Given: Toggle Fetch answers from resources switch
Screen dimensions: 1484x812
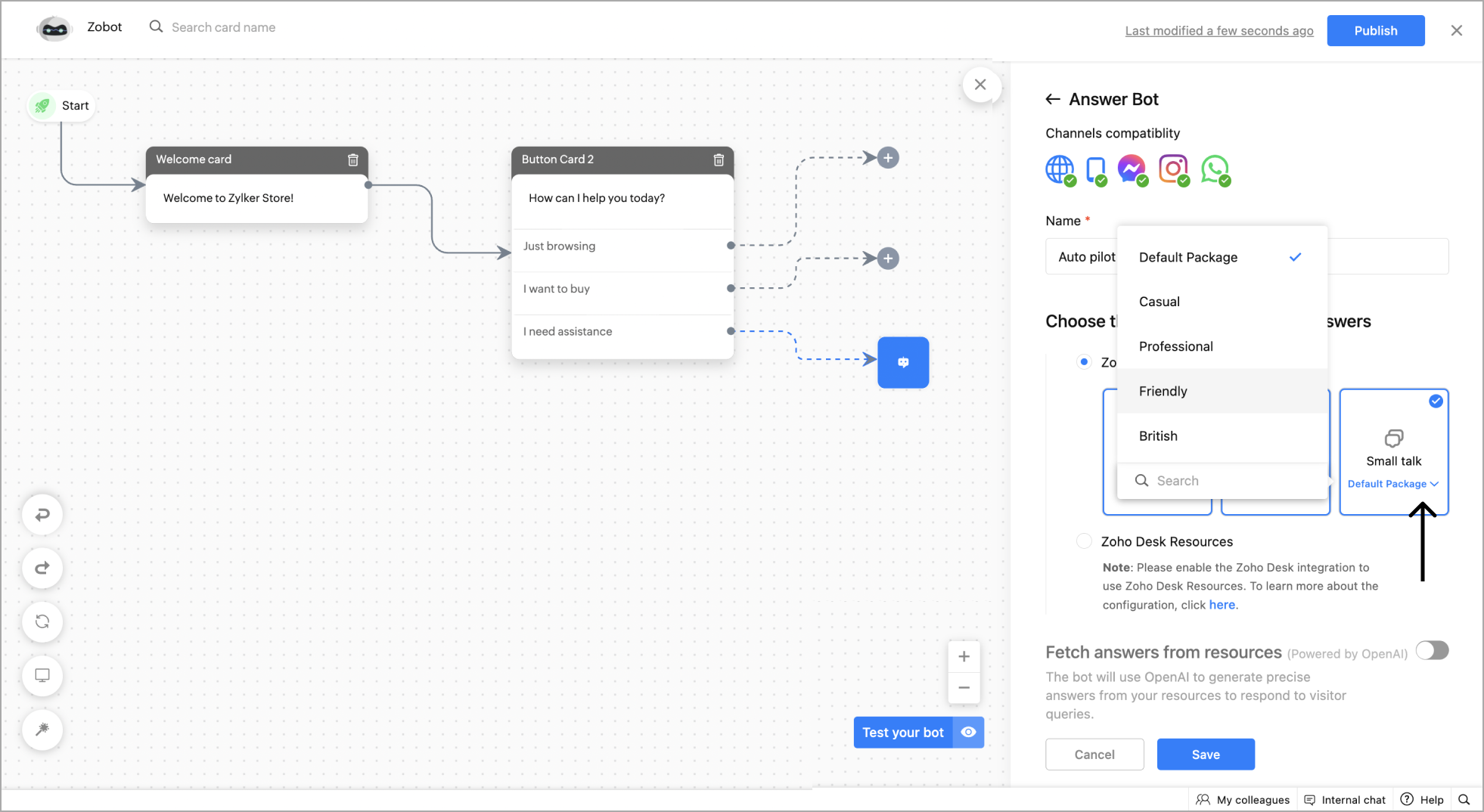Looking at the screenshot, I should click(1432, 651).
